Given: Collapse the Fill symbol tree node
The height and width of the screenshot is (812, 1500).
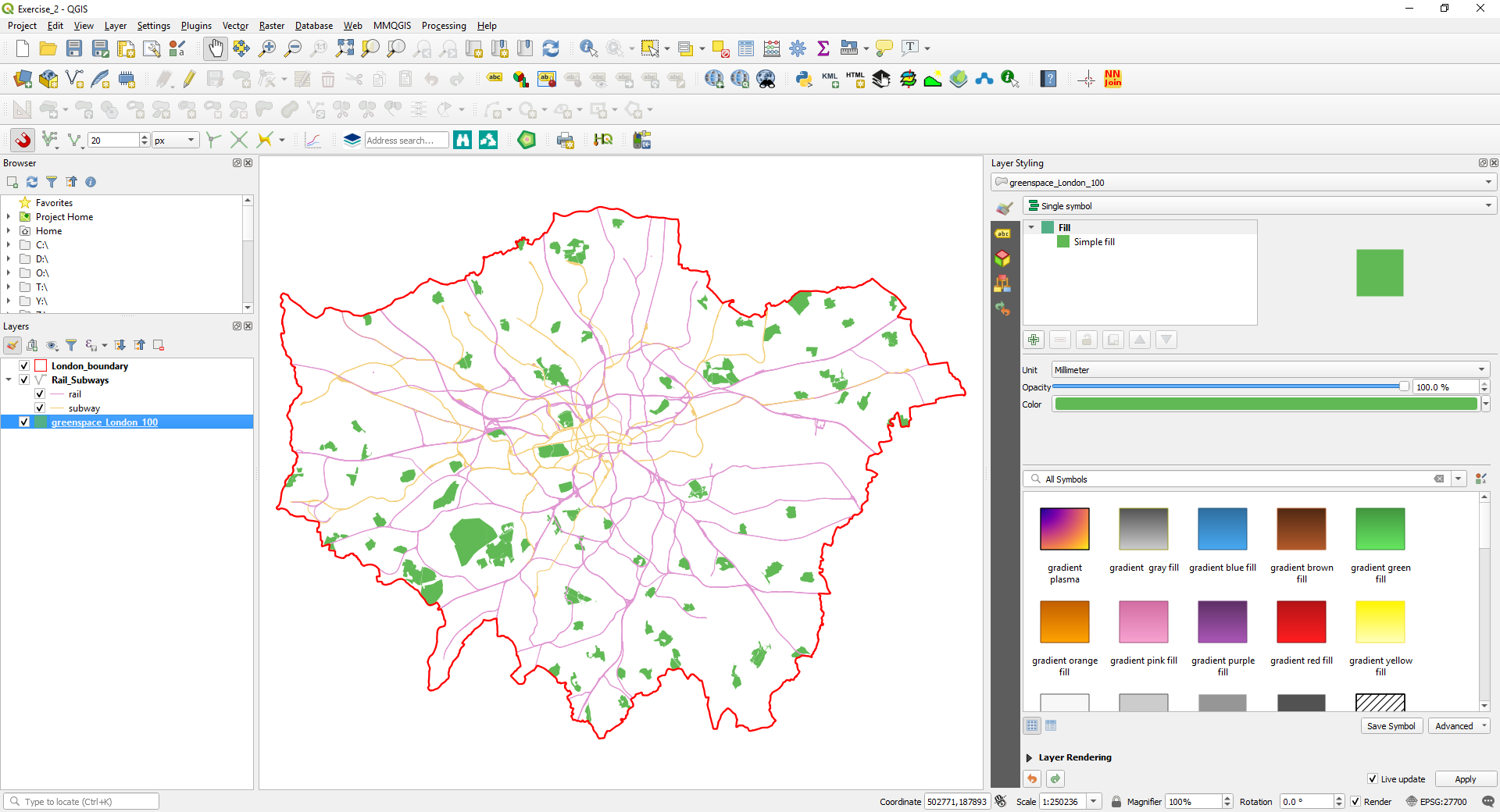Looking at the screenshot, I should [1031, 227].
